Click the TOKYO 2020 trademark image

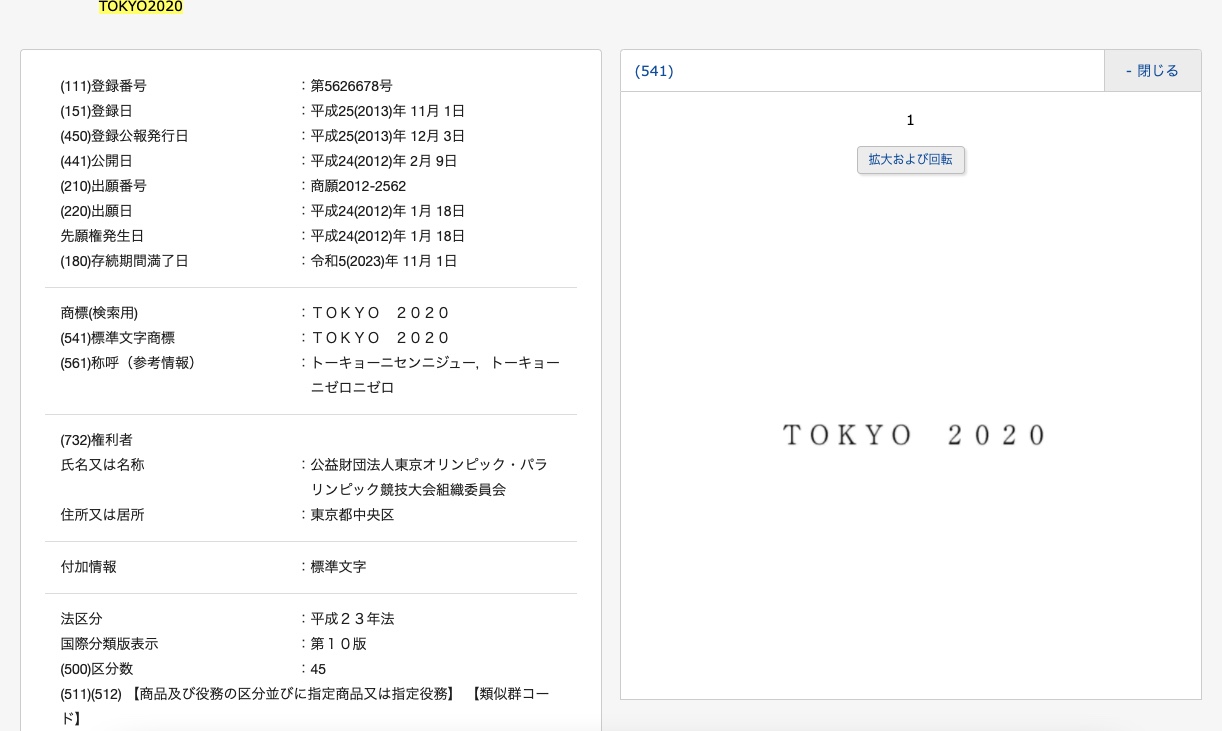pyautogui.click(x=913, y=435)
